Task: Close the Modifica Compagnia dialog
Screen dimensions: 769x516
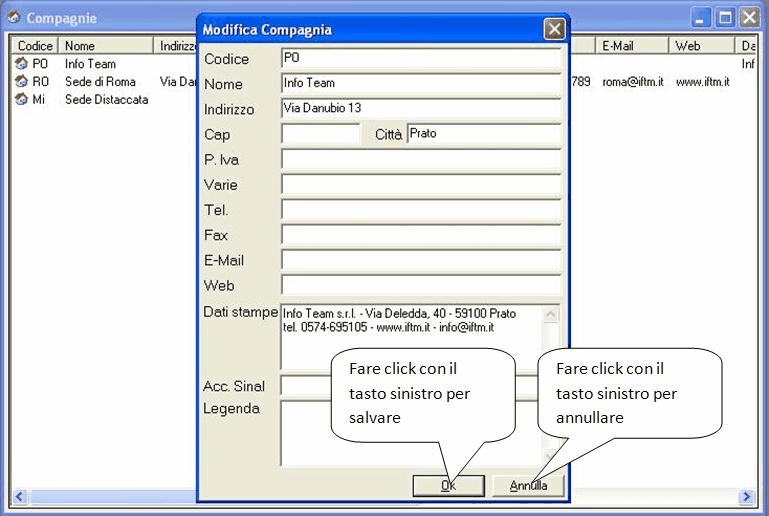Action: point(554,29)
